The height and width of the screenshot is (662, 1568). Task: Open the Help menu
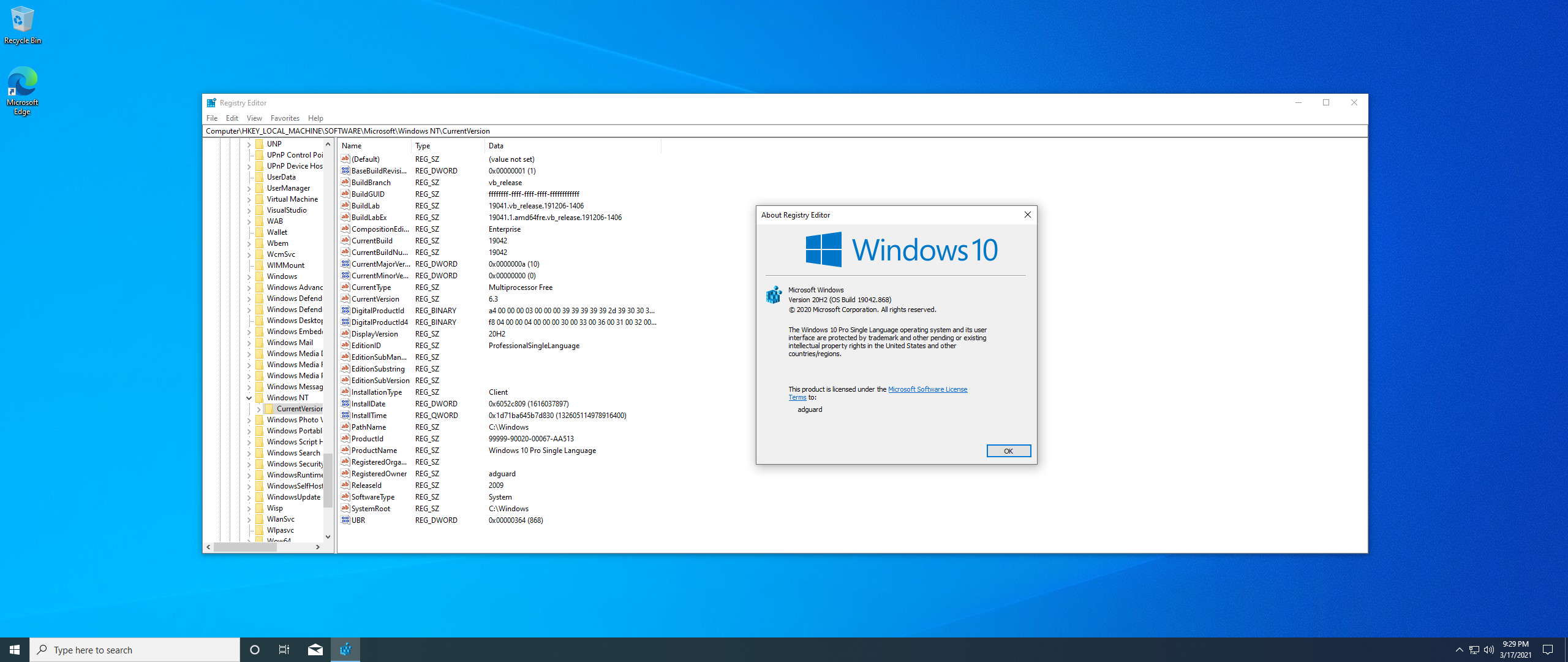click(315, 118)
